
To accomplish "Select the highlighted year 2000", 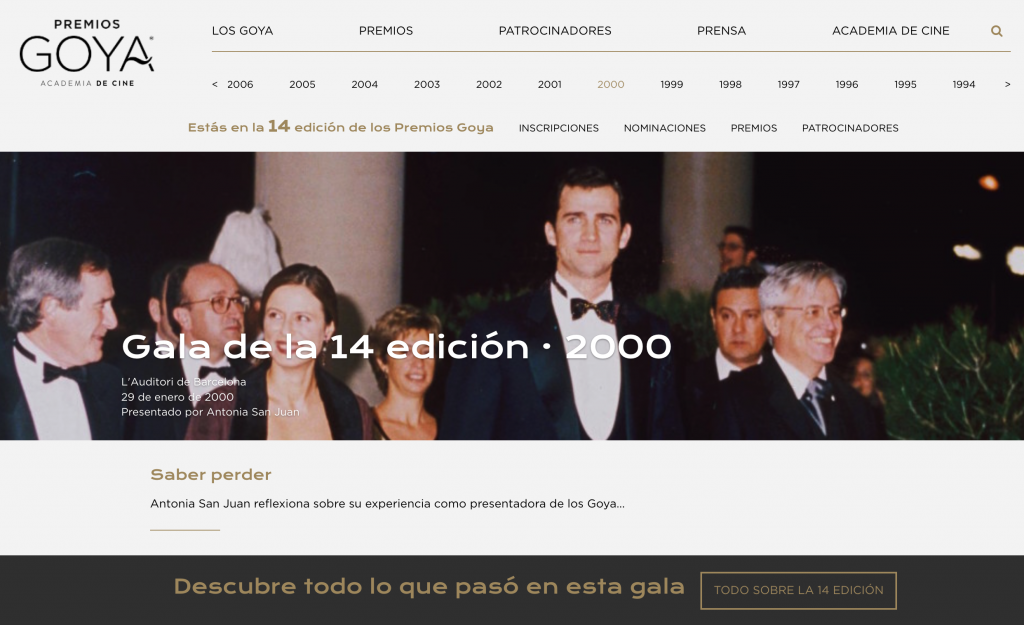I will pyautogui.click(x=610, y=85).
